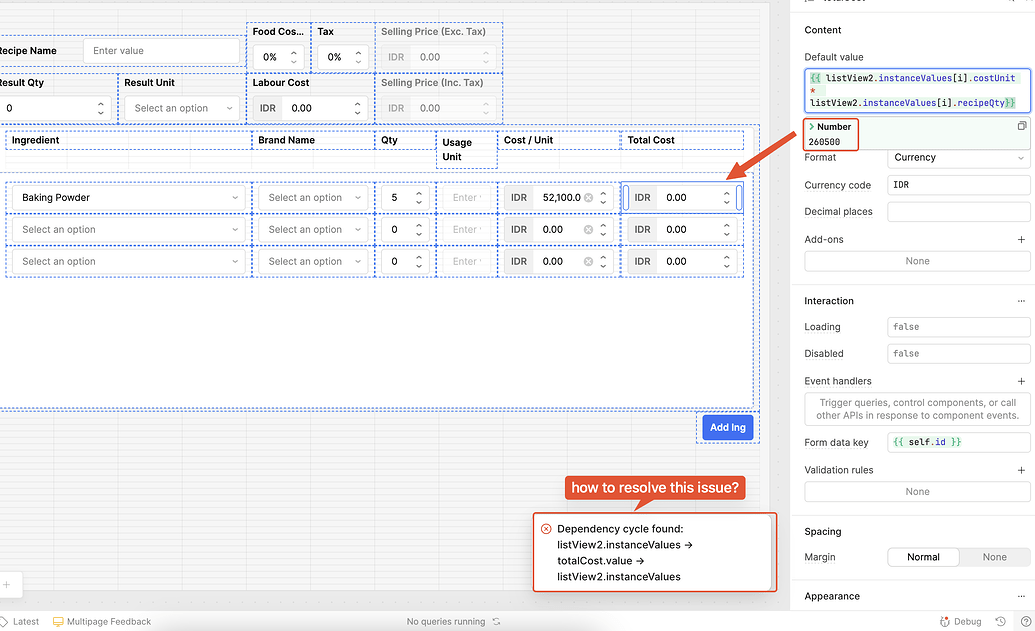
Task: Copy the evaluated Number preview value
Action: click(x=1022, y=126)
